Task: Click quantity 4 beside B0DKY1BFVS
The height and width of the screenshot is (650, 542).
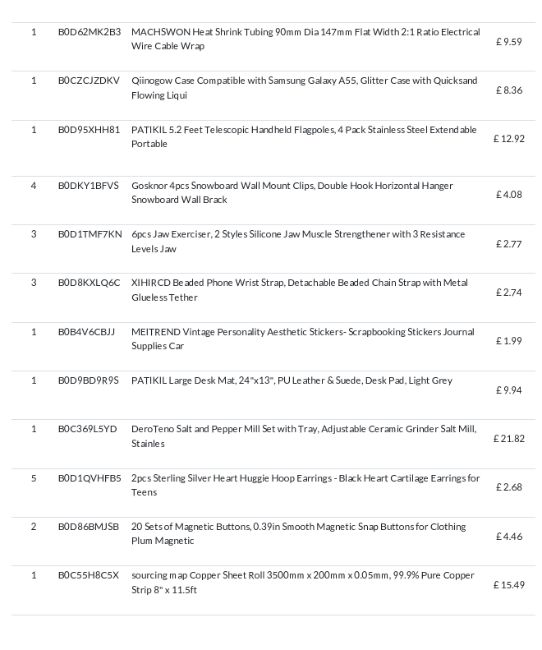Action: tap(34, 185)
